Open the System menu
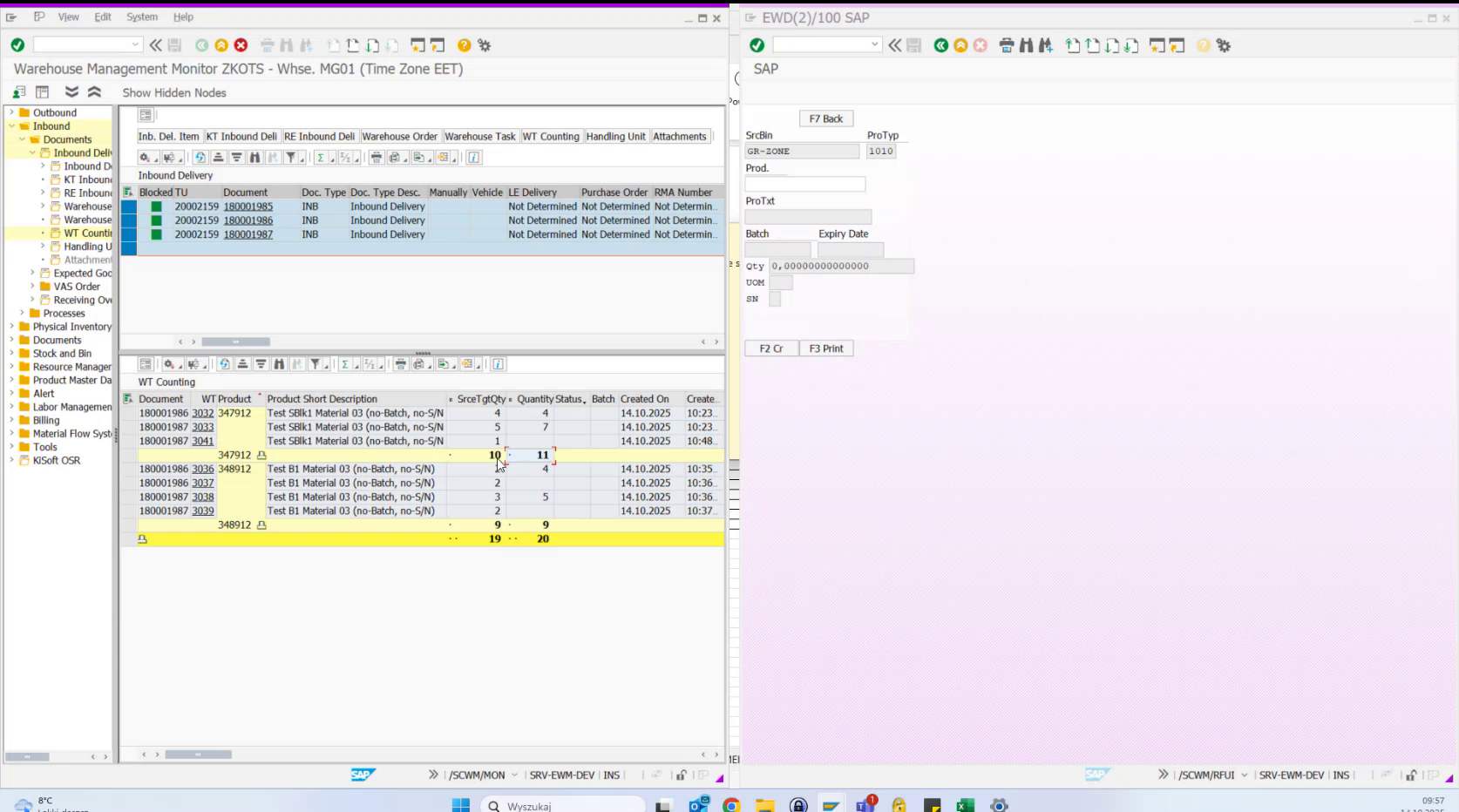1459x812 pixels. [141, 17]
